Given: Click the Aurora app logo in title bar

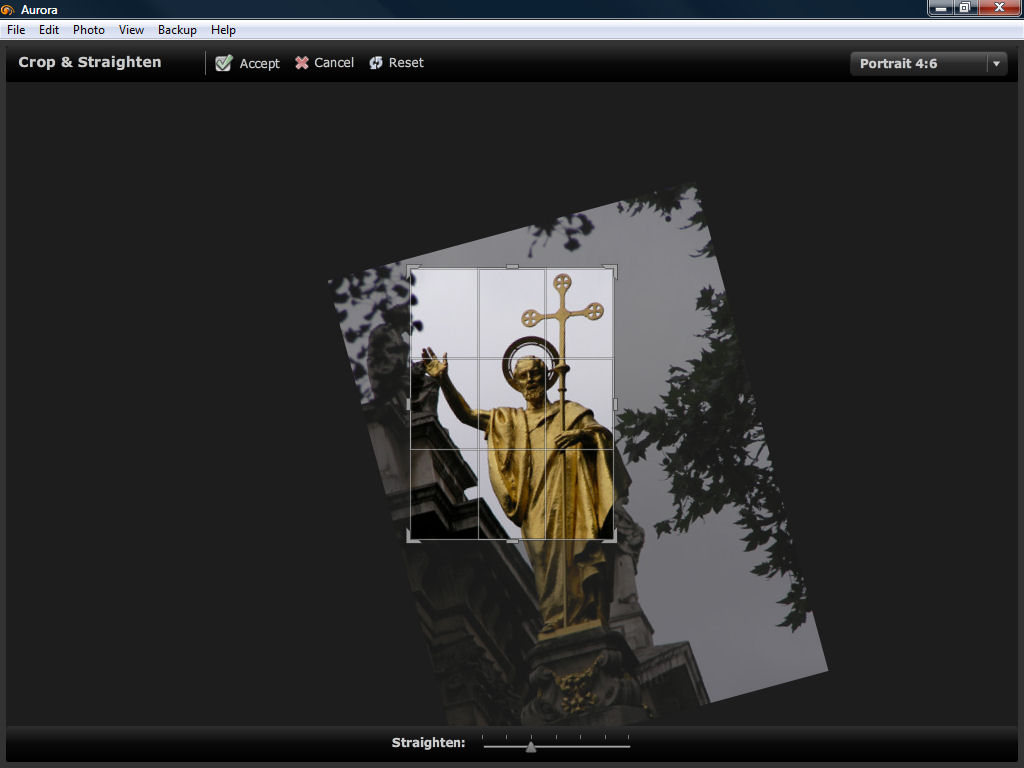Looking at the screenshot, I should (9, 9).
